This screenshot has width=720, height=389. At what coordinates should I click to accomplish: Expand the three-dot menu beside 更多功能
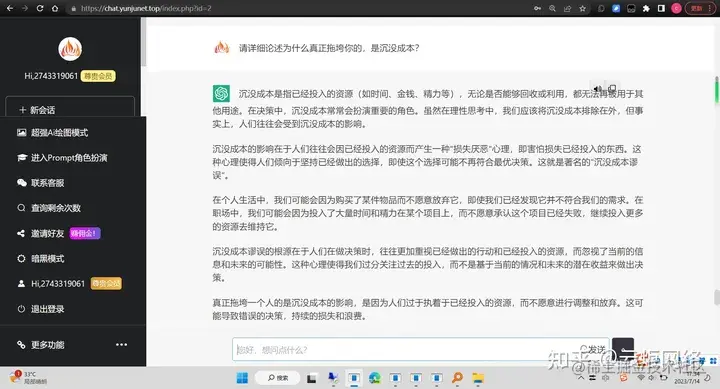pos(122,344)
